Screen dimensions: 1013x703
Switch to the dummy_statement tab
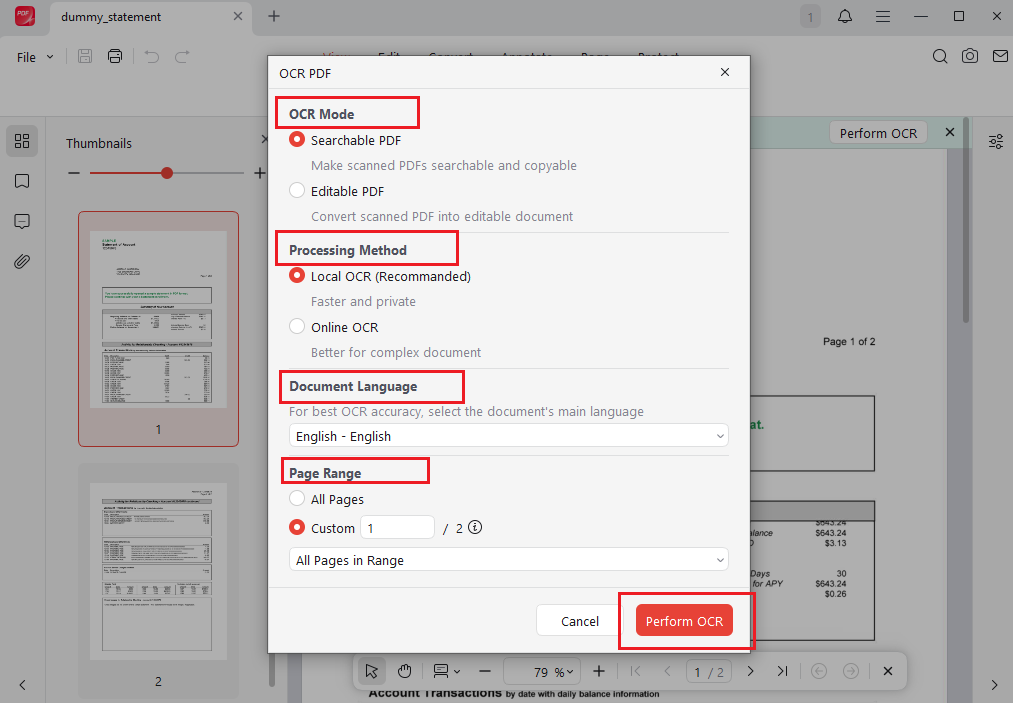click(x=110, y=17)
